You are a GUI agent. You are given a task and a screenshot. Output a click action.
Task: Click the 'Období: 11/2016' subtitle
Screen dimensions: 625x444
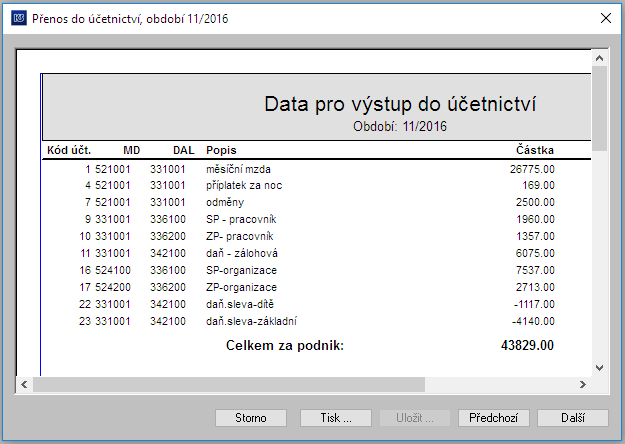(x=400, y=126)
